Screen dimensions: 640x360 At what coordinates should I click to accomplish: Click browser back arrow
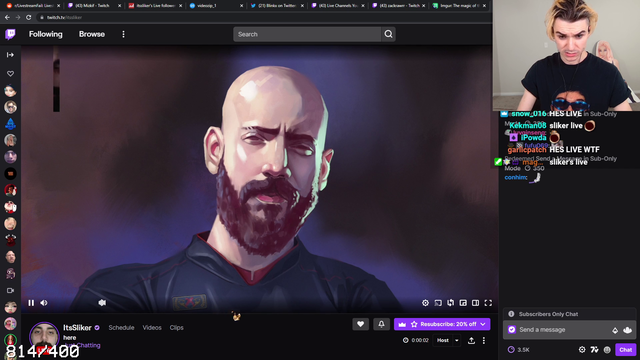point(7,18)
